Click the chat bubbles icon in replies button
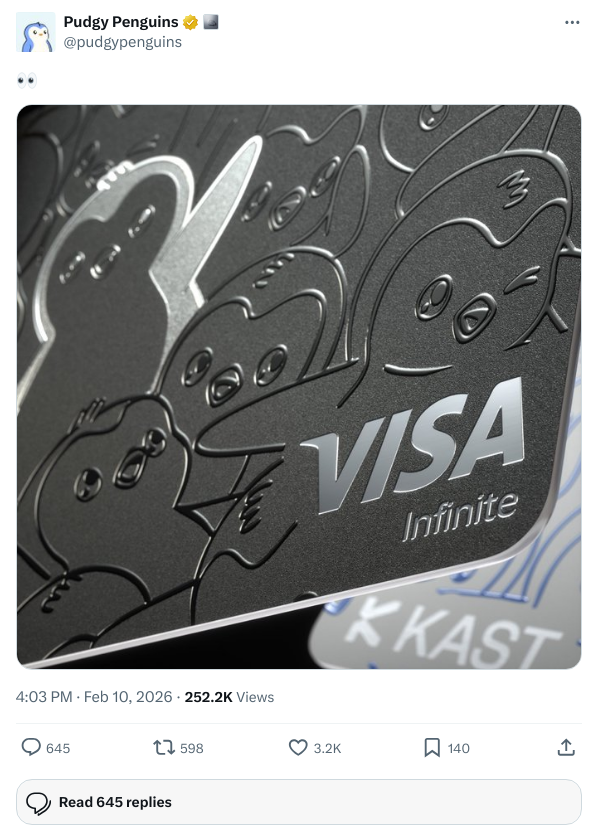 point(38,803)
